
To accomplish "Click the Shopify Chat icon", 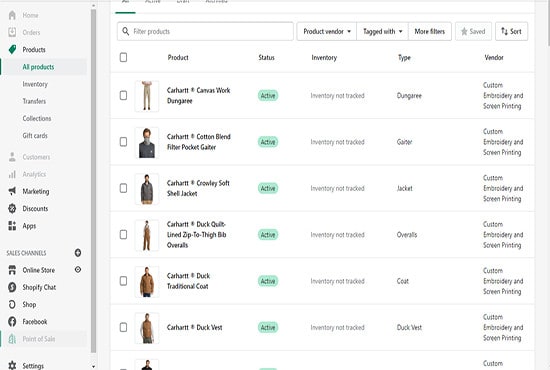I will pyautogui.click(x=12, y=287).
